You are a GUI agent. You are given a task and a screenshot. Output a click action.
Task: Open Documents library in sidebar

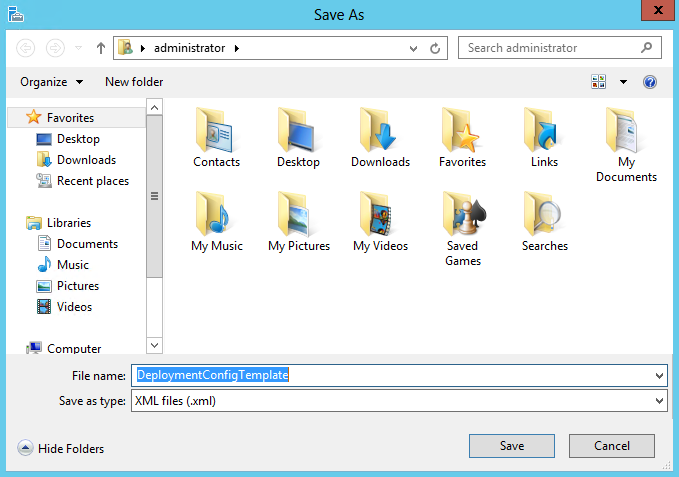tap(78, 244)
